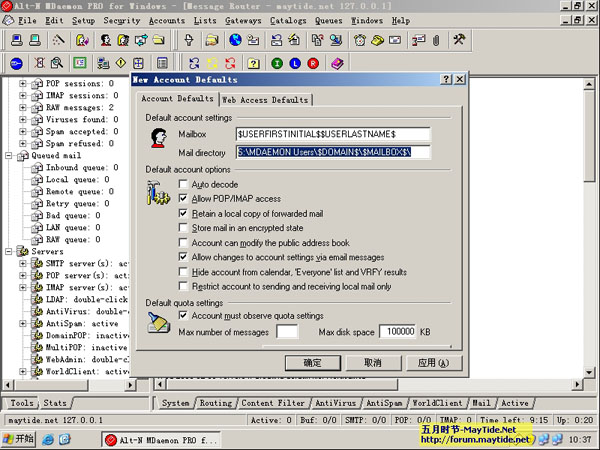Click the yellow question mark help icon
The height and width of the screenshot is (450, 600).
tap(253, 63)
